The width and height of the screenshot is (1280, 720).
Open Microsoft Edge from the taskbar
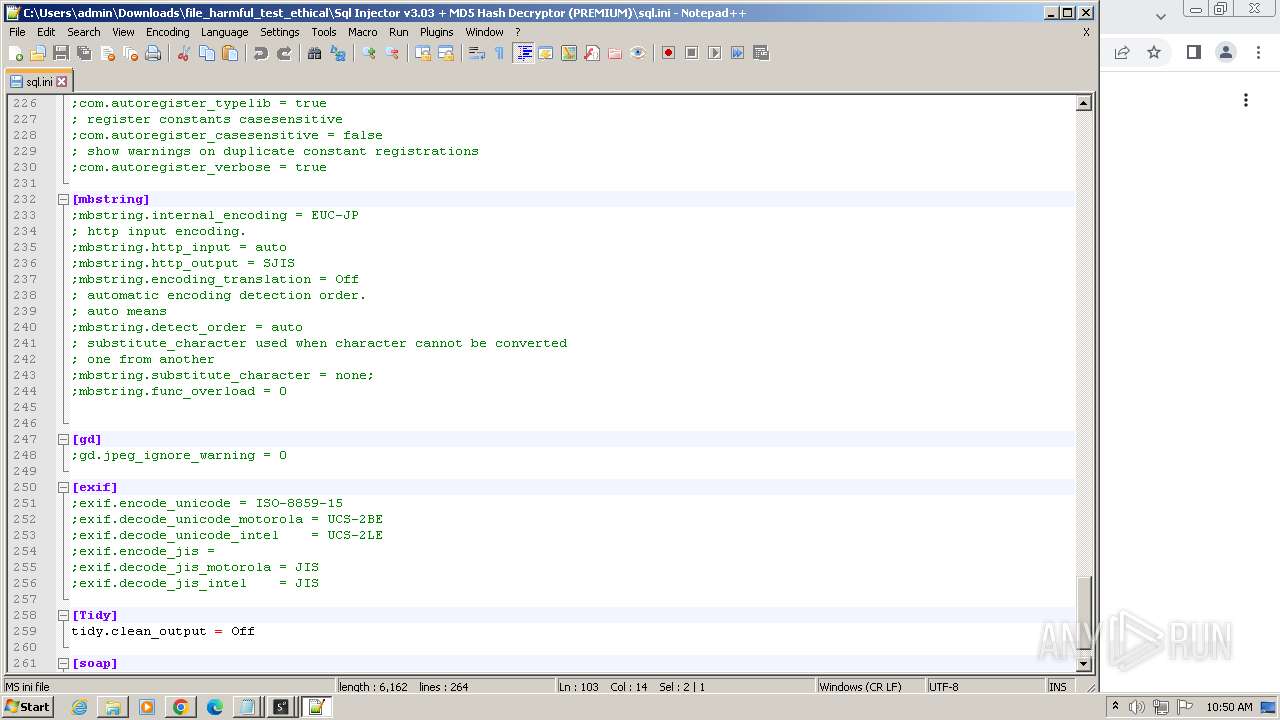pos(215,707)
